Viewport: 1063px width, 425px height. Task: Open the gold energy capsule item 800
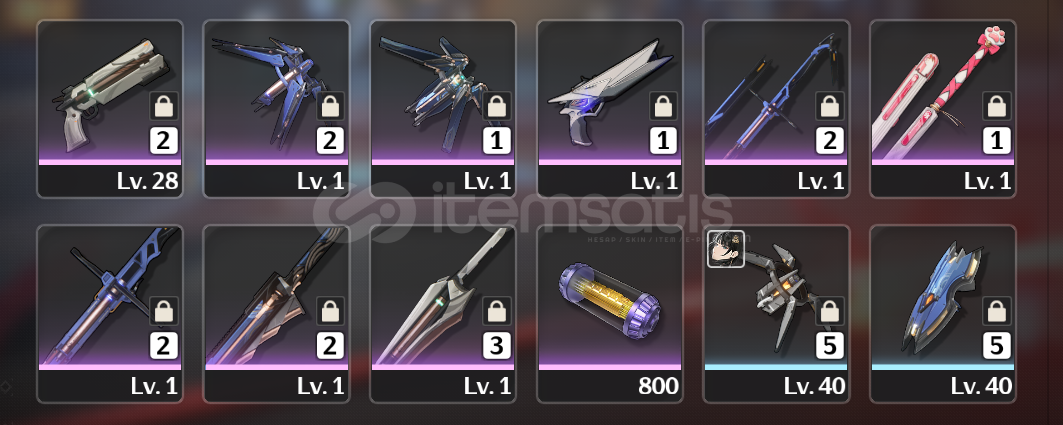(609, 314)
